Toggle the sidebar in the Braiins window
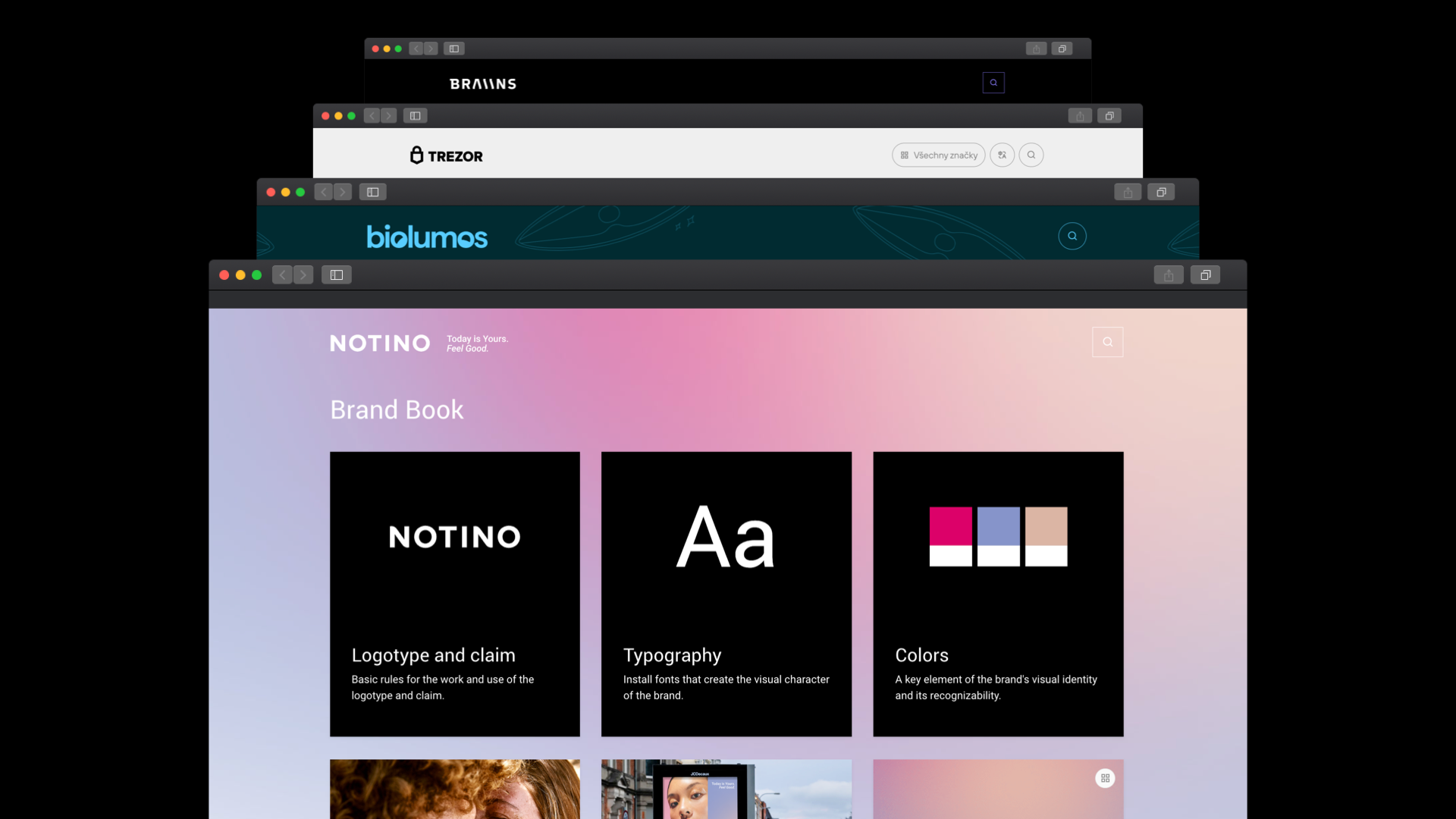The image size is (1456, 819). point(454,49)
